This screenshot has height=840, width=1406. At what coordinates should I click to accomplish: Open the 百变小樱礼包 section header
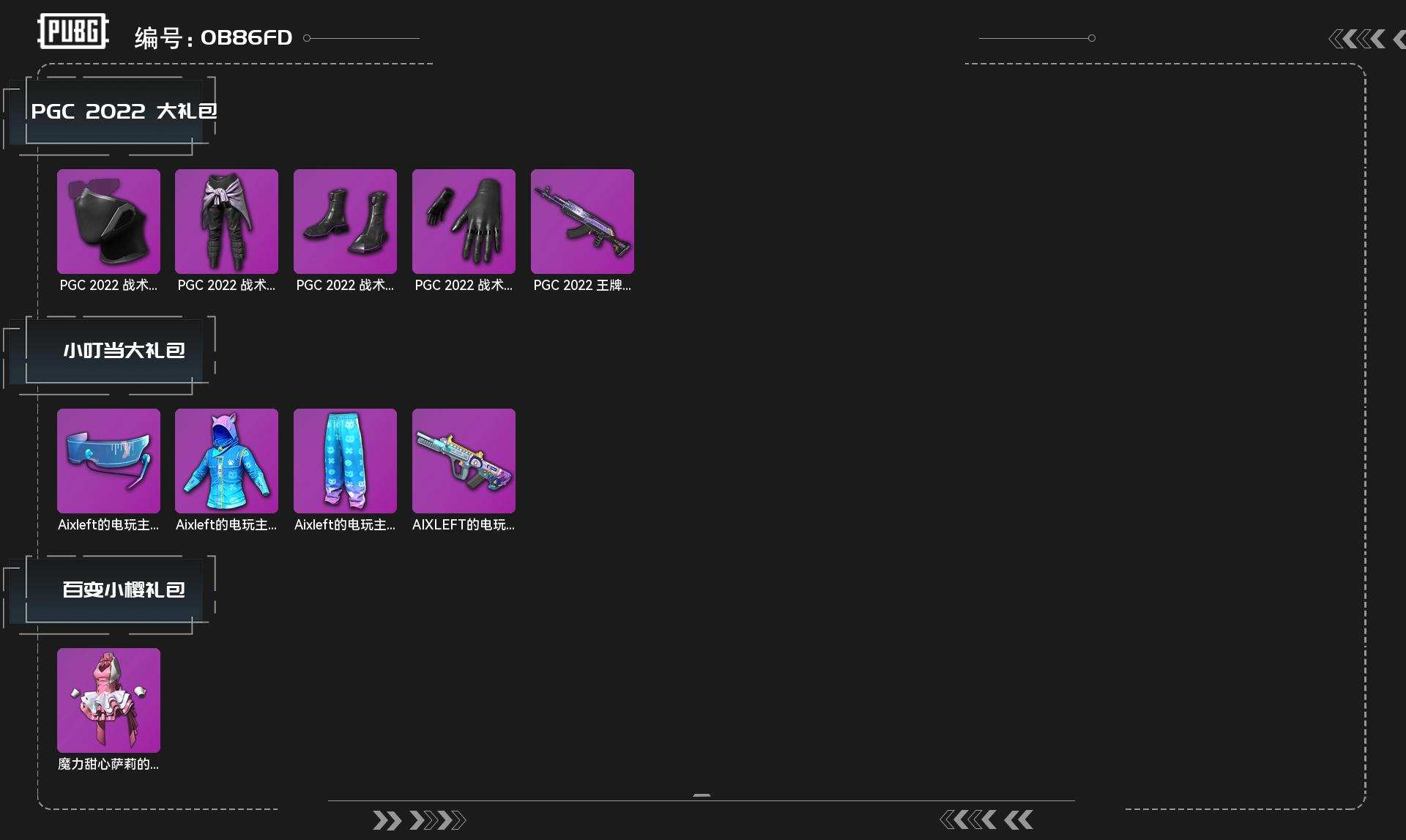tap(123, 590)
